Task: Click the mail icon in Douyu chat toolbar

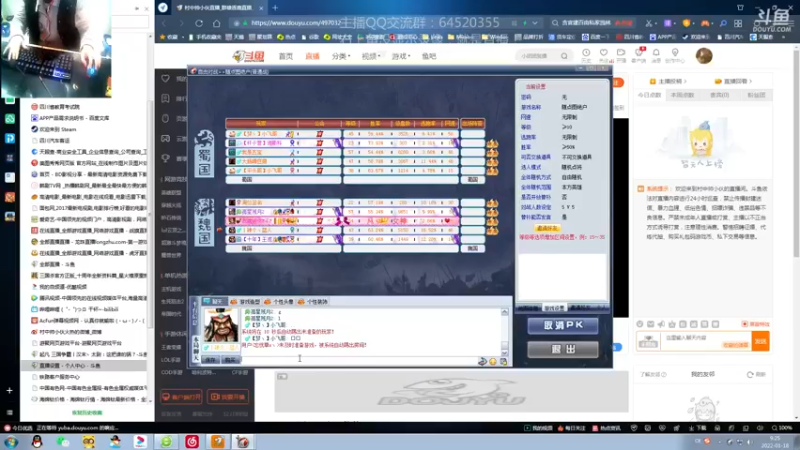Action: [x=651, y=324]
